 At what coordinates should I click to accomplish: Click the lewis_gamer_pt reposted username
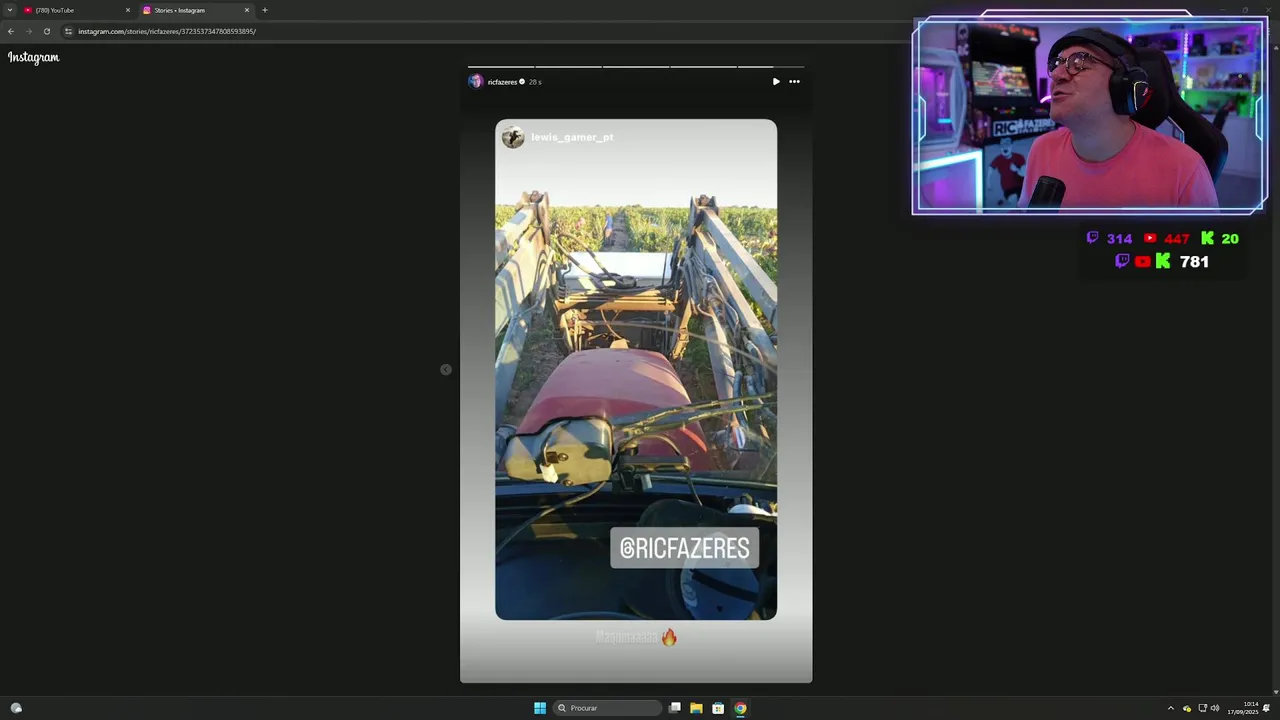(572, 137)
